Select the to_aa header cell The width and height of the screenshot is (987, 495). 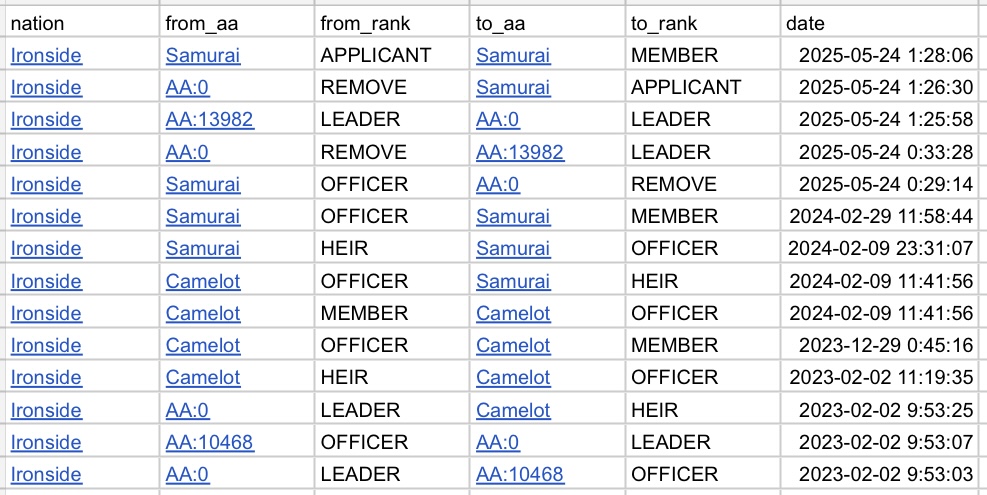point(548,23)
